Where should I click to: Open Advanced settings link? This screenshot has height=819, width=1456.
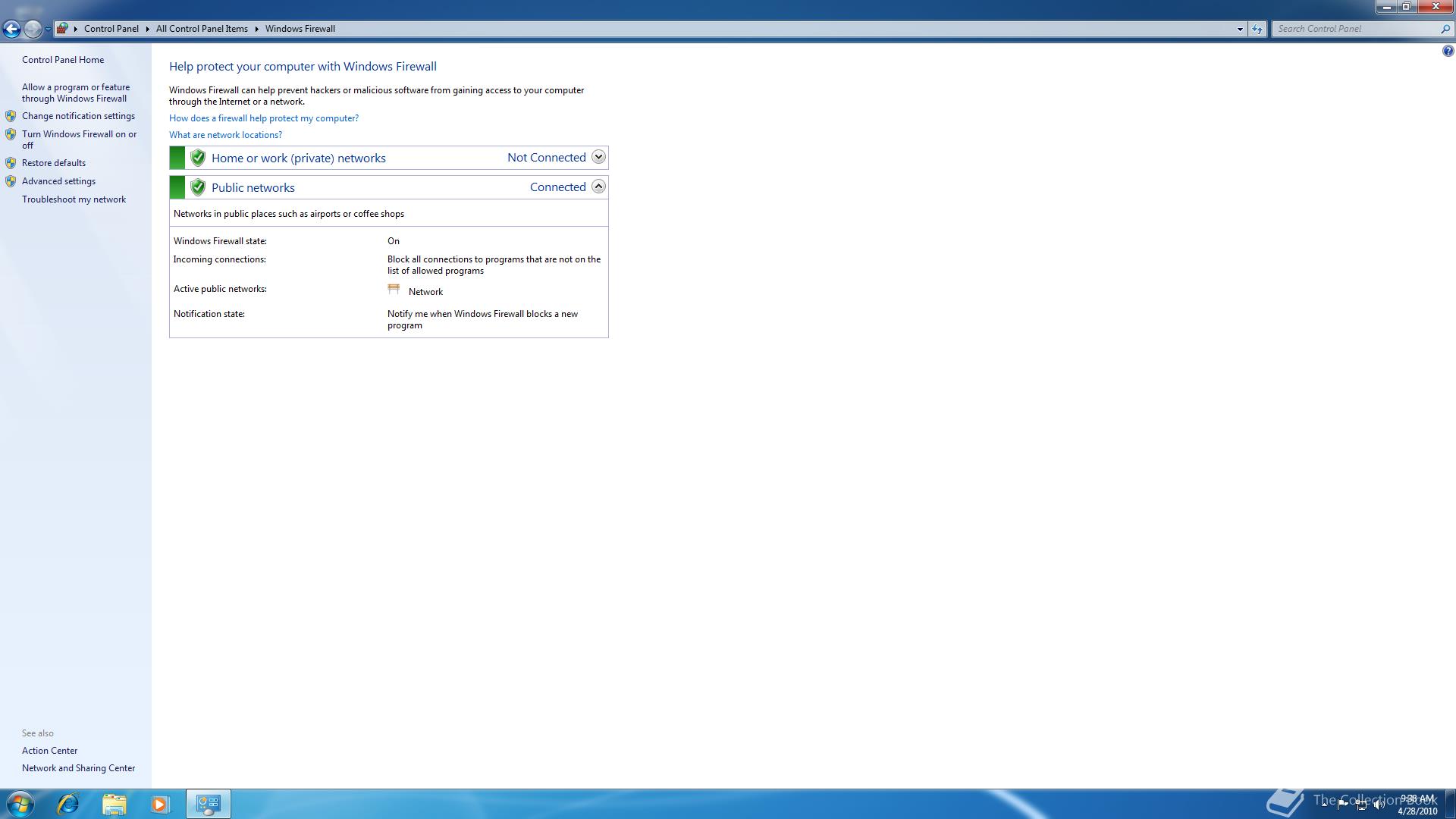[x=58, y=181]
